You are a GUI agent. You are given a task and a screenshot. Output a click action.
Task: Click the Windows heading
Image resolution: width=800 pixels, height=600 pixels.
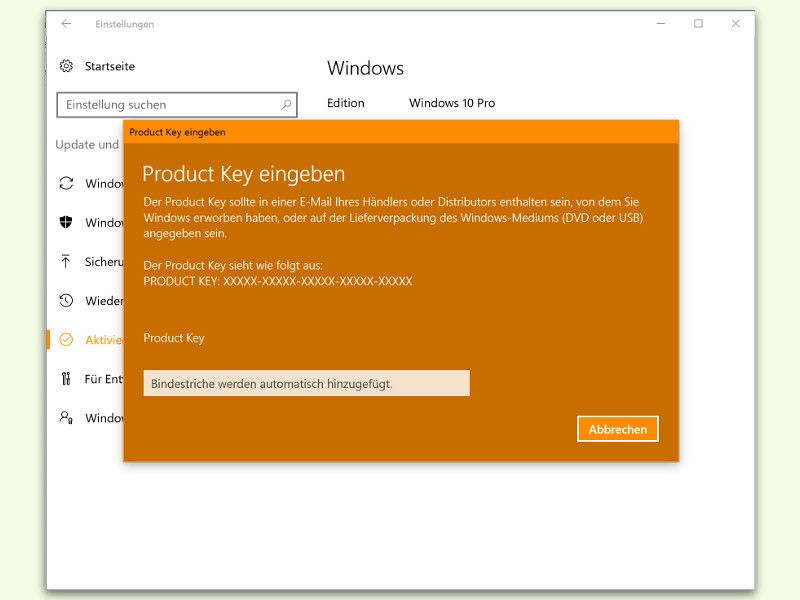click(365, 68)
